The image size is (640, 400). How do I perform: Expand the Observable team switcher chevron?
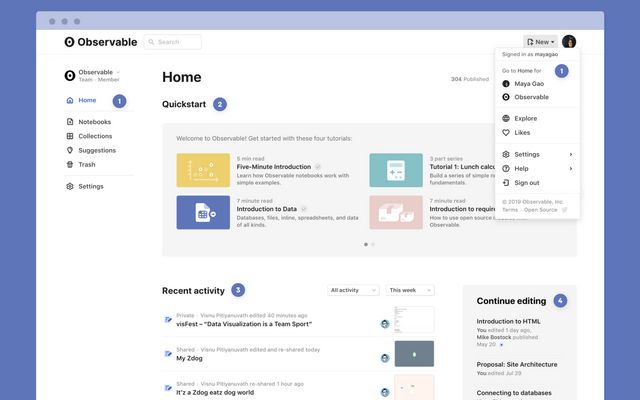pos(118,72)
